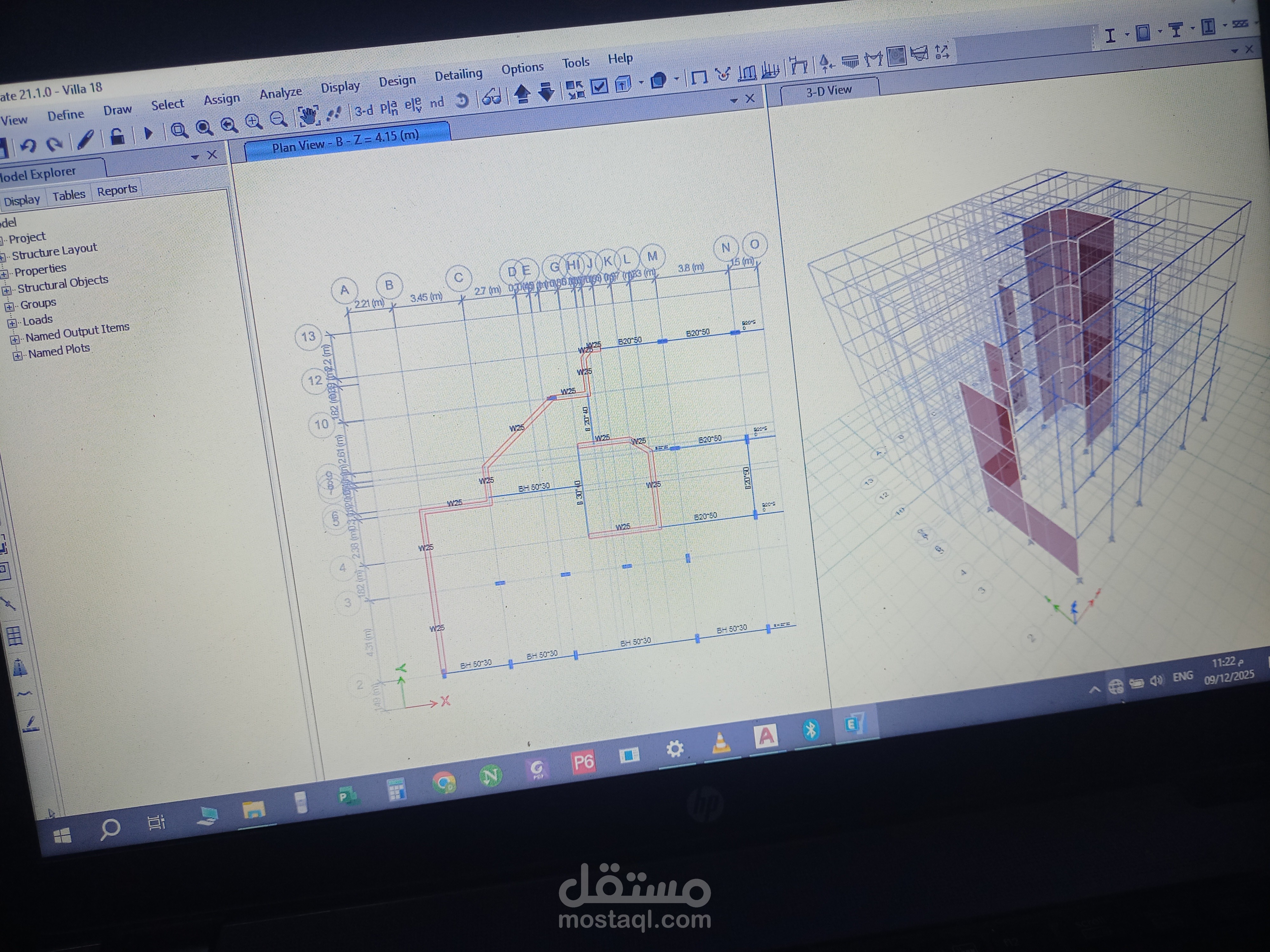Open the Analyze menu

280,93
